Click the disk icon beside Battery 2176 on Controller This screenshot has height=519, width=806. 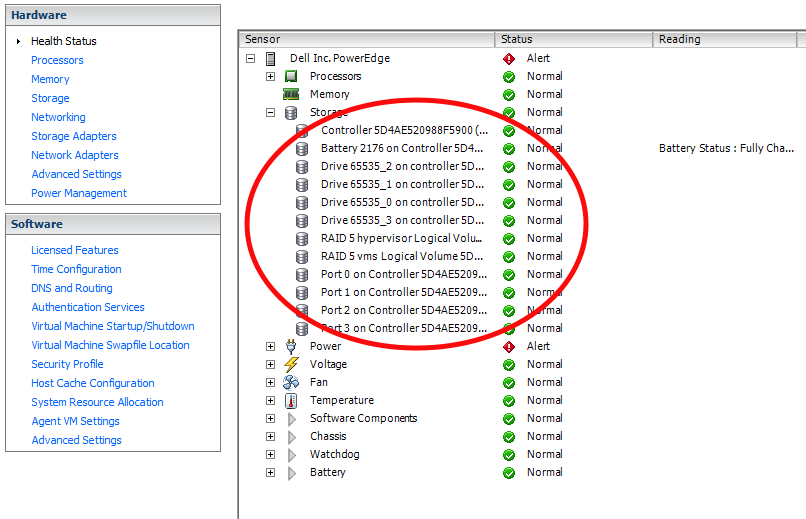click(302, 149)
